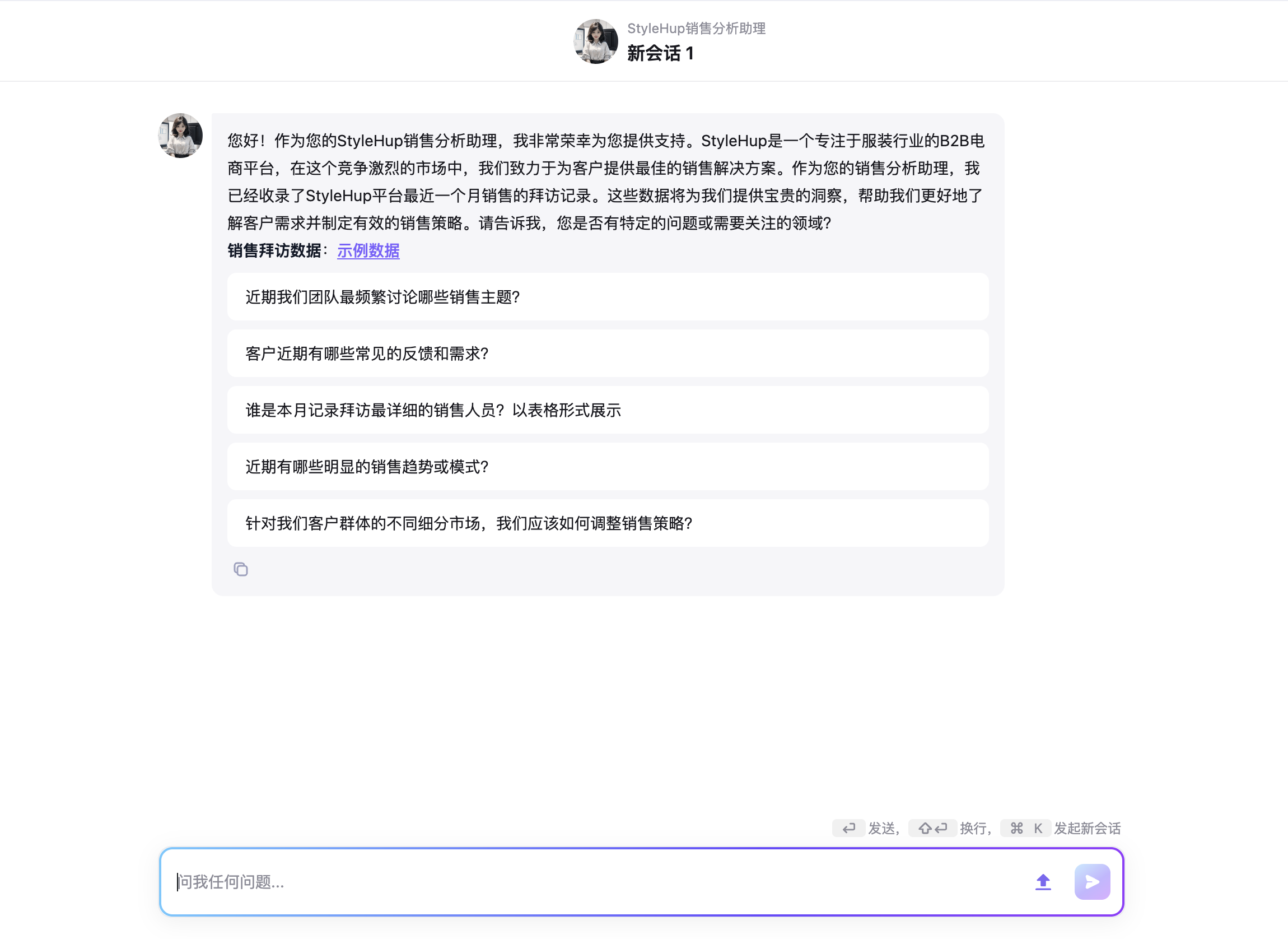Click the Enter key hint next to 发送
The width and height of the screenshot is (1288, 939).
coord(849,828)
